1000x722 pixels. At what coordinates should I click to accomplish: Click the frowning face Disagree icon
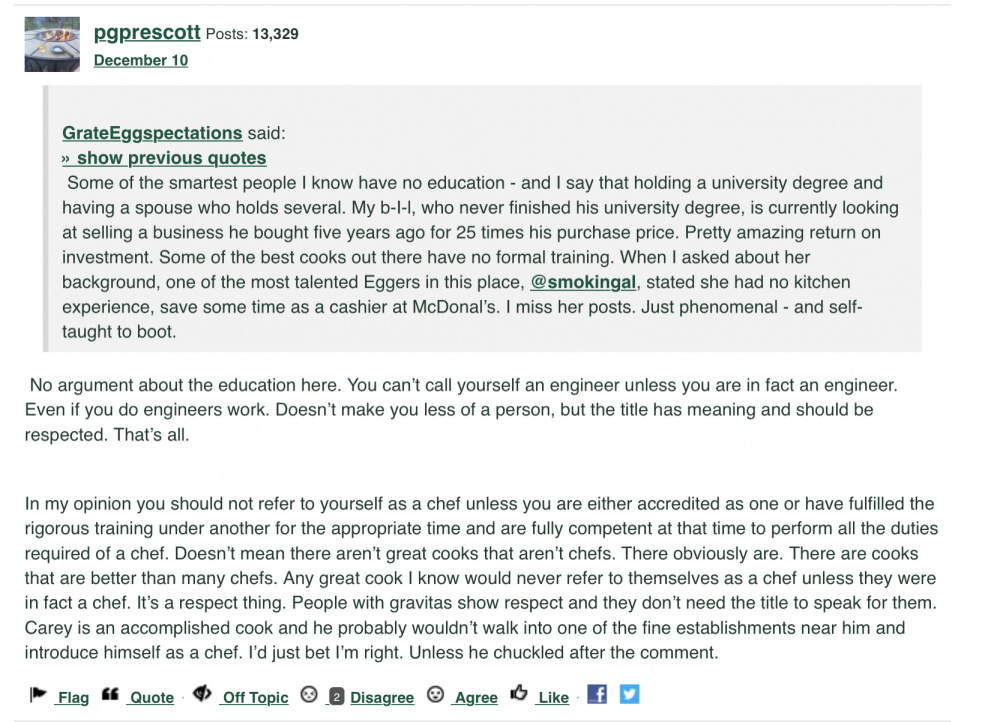click(310, 694)
